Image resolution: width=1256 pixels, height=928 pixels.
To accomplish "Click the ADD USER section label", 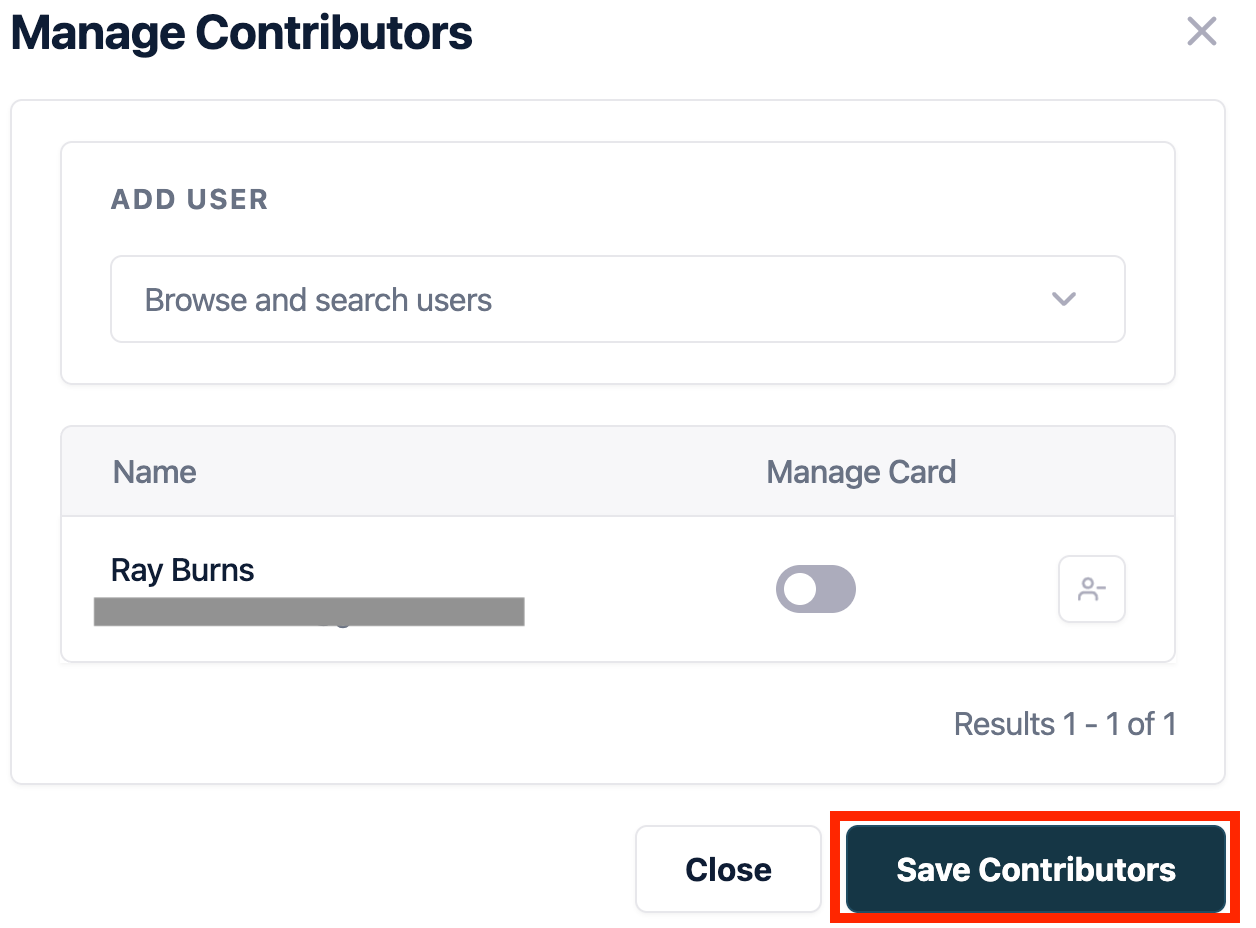I will tap(189, 199).
